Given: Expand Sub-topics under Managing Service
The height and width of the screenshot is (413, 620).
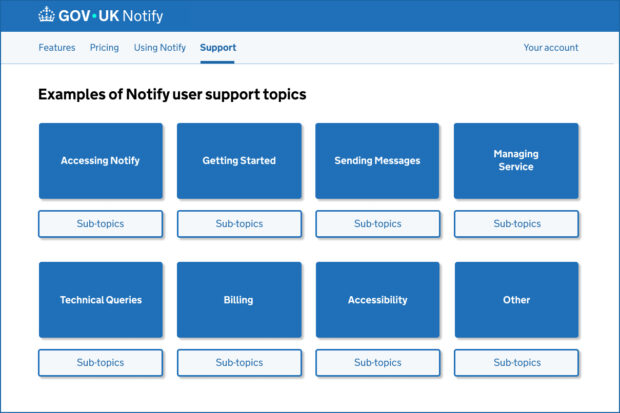Looking at the screenshot, I should click(516, 224).
